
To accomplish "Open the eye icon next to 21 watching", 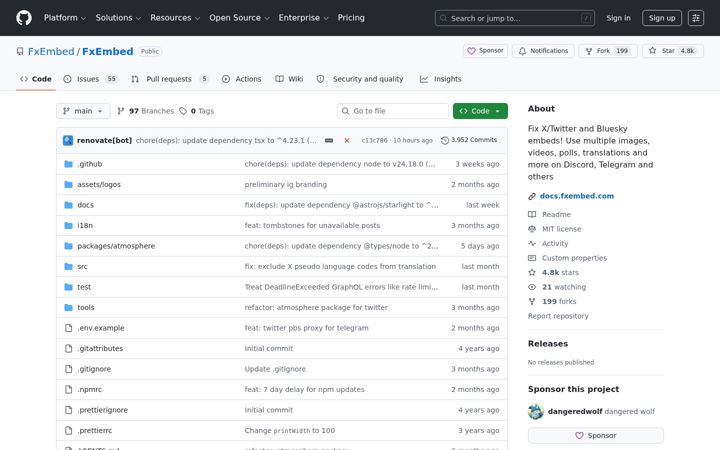I will 532,287.
